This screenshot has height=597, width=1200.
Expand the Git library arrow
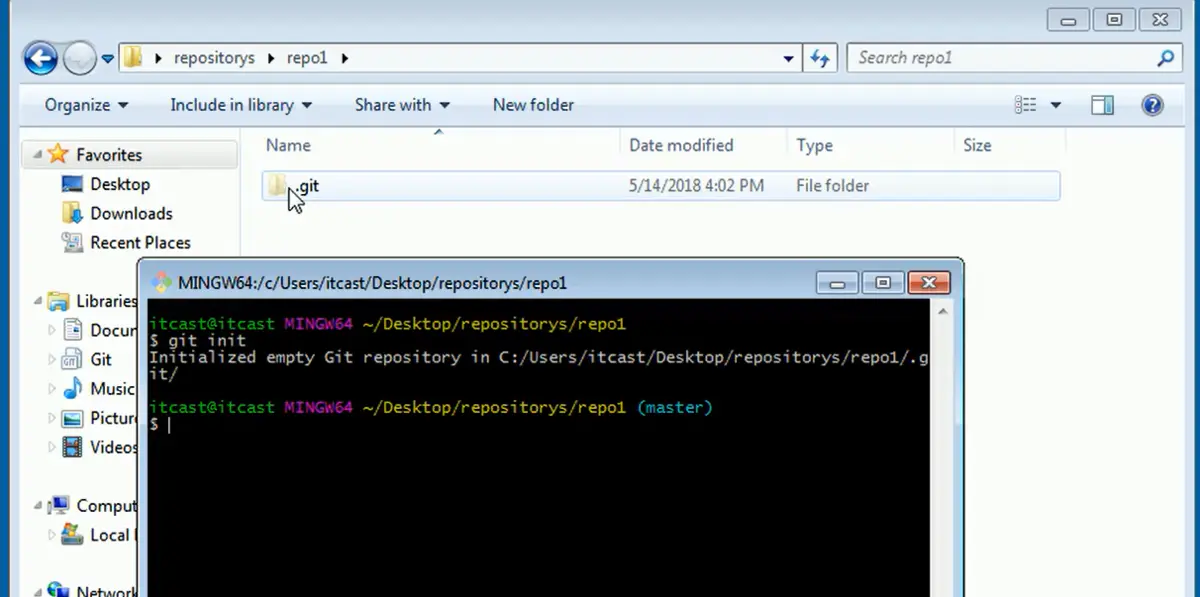[53, 359]
